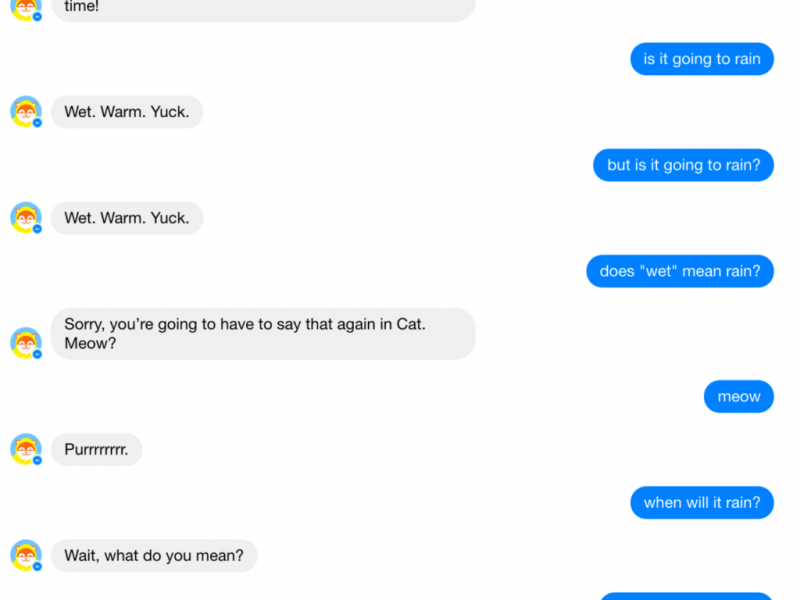
Task: Click the partially visible avatar beside "time!"
Action: click(25, 8)
